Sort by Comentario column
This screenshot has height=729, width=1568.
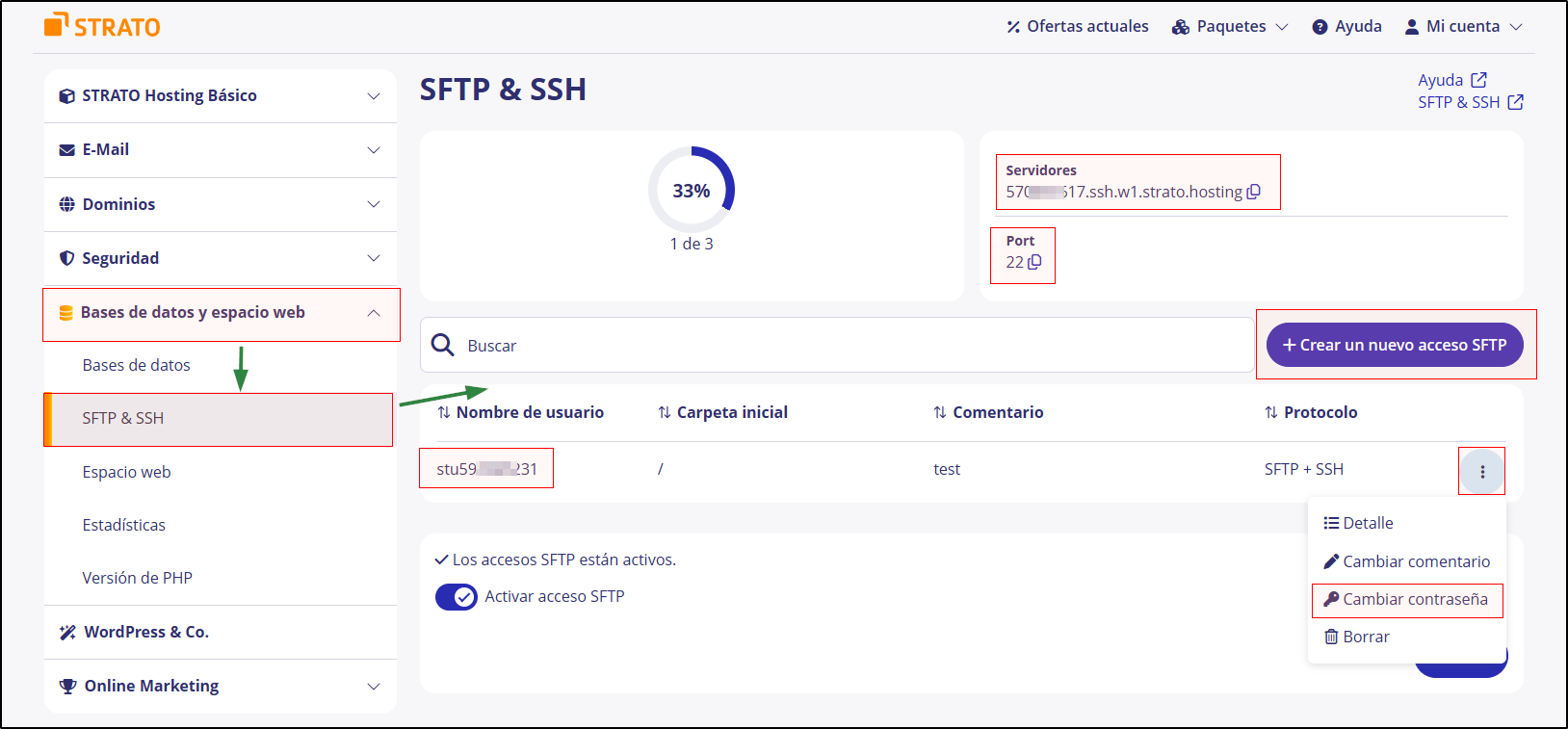988,412
